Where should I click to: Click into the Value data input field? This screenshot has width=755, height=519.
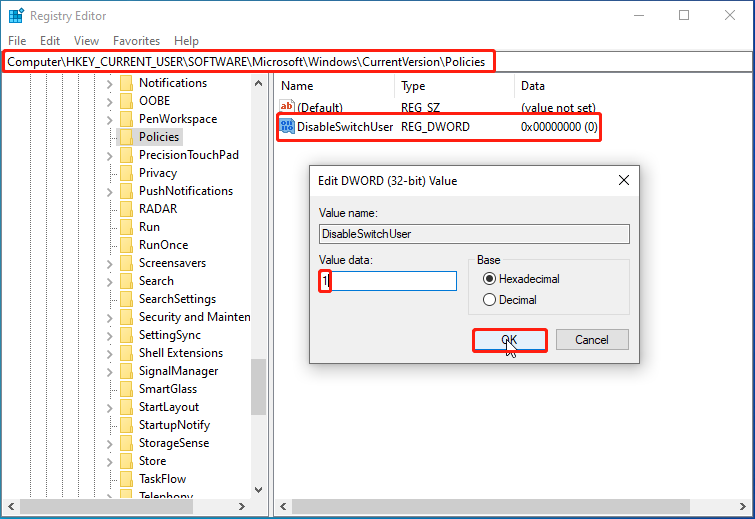click(x=388, y=281)
